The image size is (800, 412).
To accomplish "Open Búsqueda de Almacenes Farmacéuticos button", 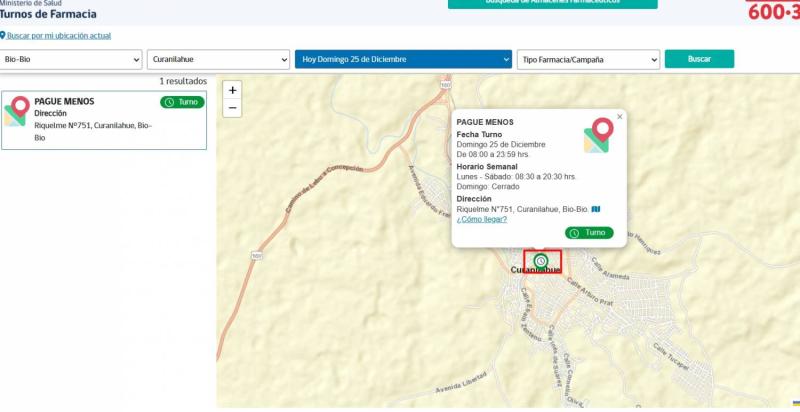I will pyautogui.click(x=552, y=3).
